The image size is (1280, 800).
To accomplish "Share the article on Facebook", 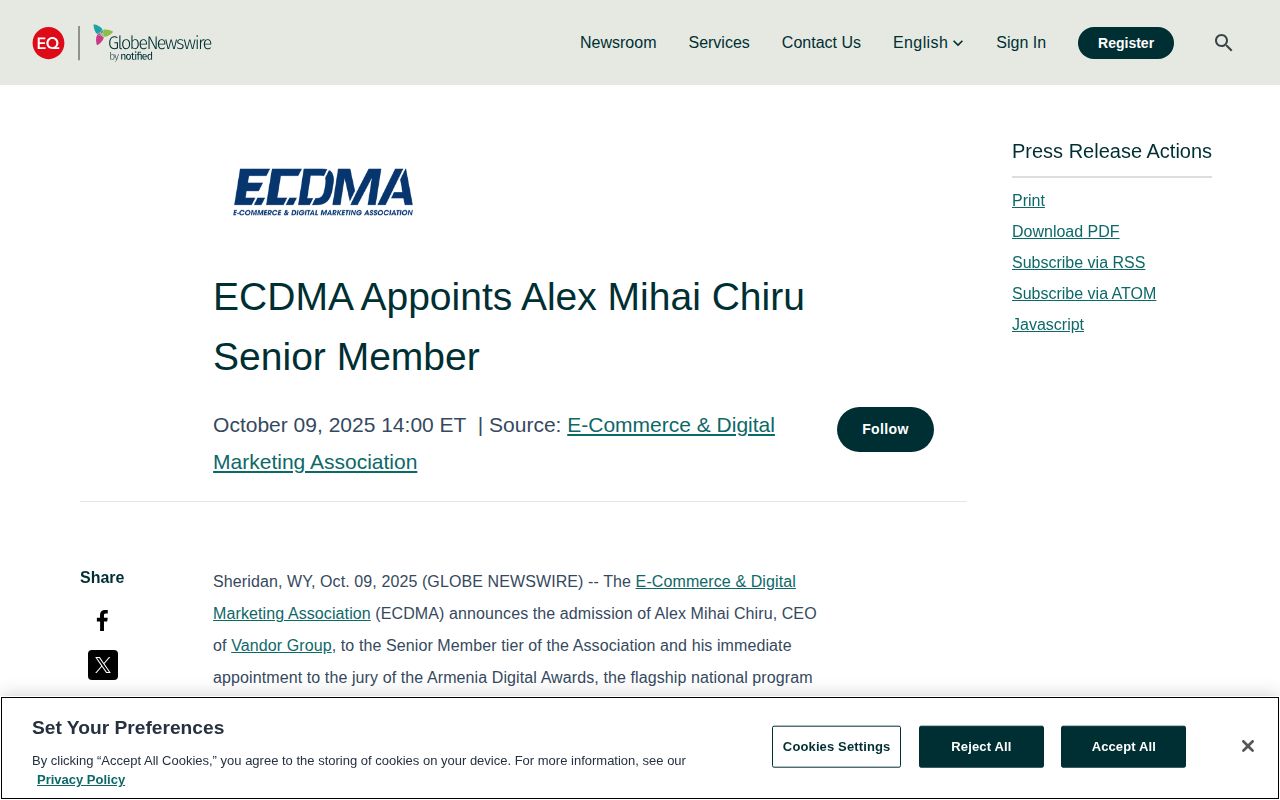I will coord(102,620).
